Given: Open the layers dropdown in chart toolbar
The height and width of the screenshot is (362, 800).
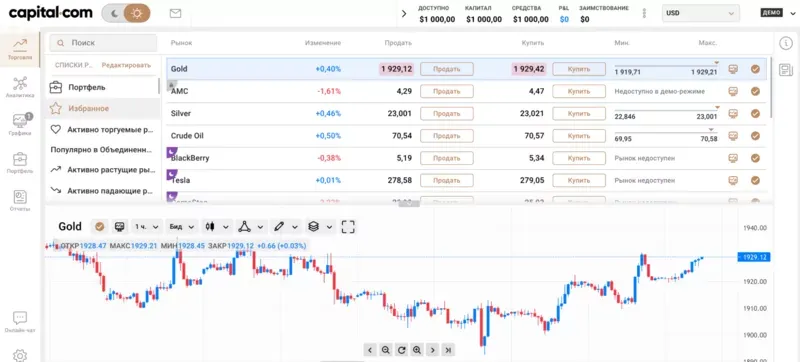Looking at the screenshot, I should point(320,226).
